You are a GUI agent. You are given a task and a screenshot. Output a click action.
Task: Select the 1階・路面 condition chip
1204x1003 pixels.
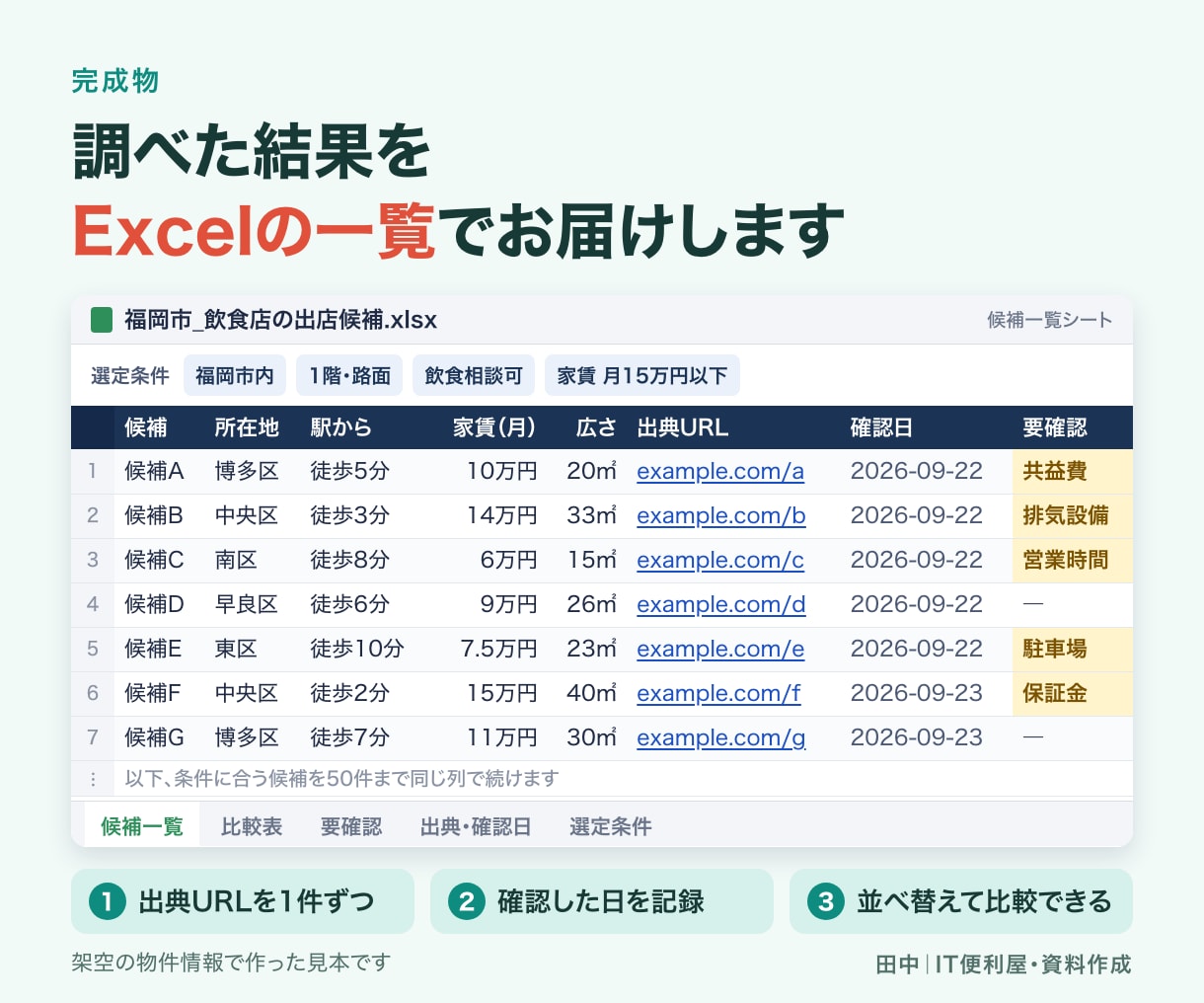click(x=349, y=375)
